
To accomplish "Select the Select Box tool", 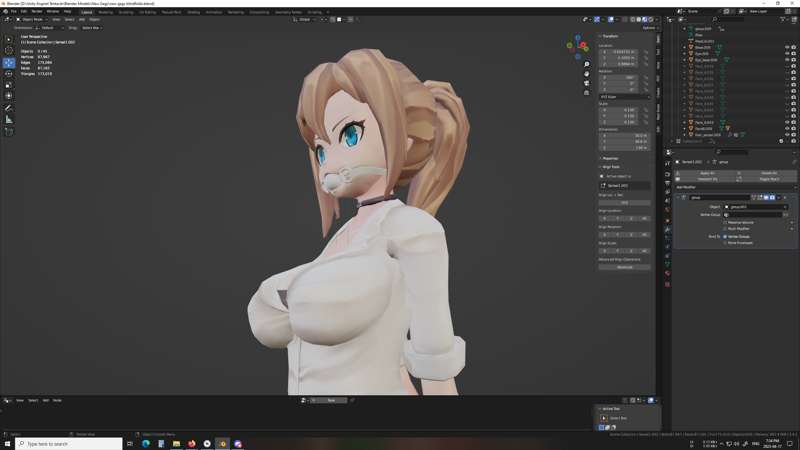I will [9, 39].
